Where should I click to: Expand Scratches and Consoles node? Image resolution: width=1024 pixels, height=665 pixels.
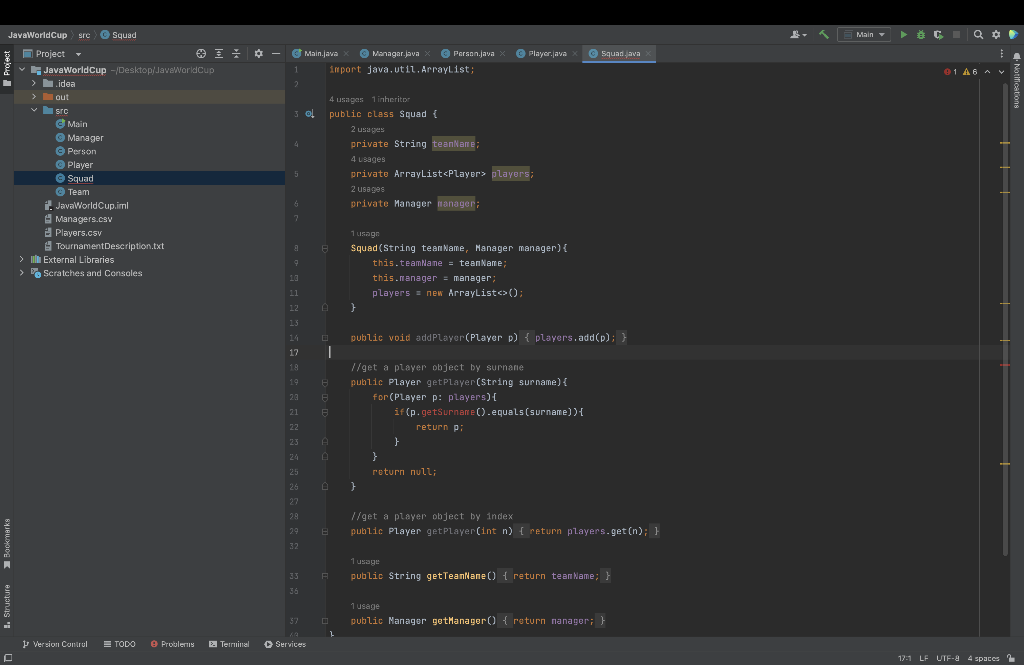pyautogui.click(x=21, y=272)
